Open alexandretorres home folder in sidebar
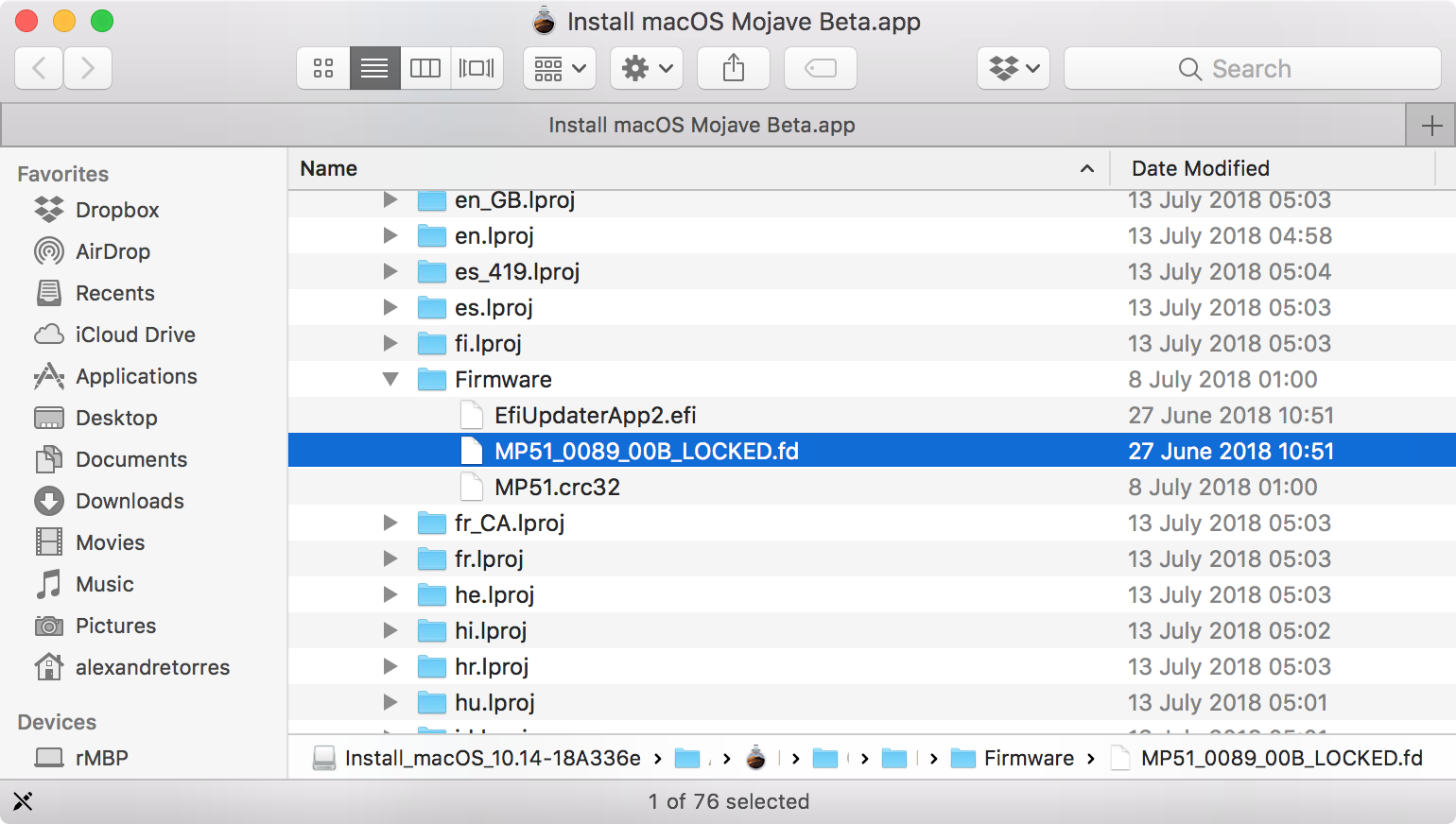The width and height of the screenshot is (1456, 824). pyautogui.click(x=131, y=667)
